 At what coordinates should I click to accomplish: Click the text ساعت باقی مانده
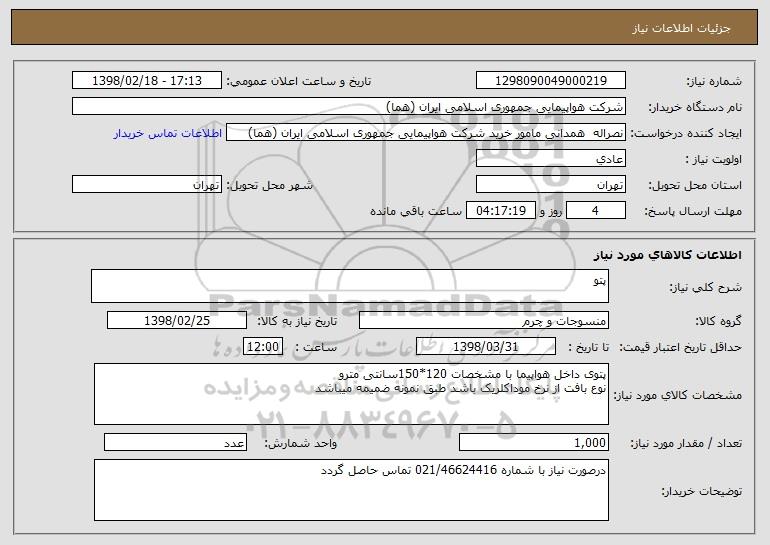(x=415, y=211)
